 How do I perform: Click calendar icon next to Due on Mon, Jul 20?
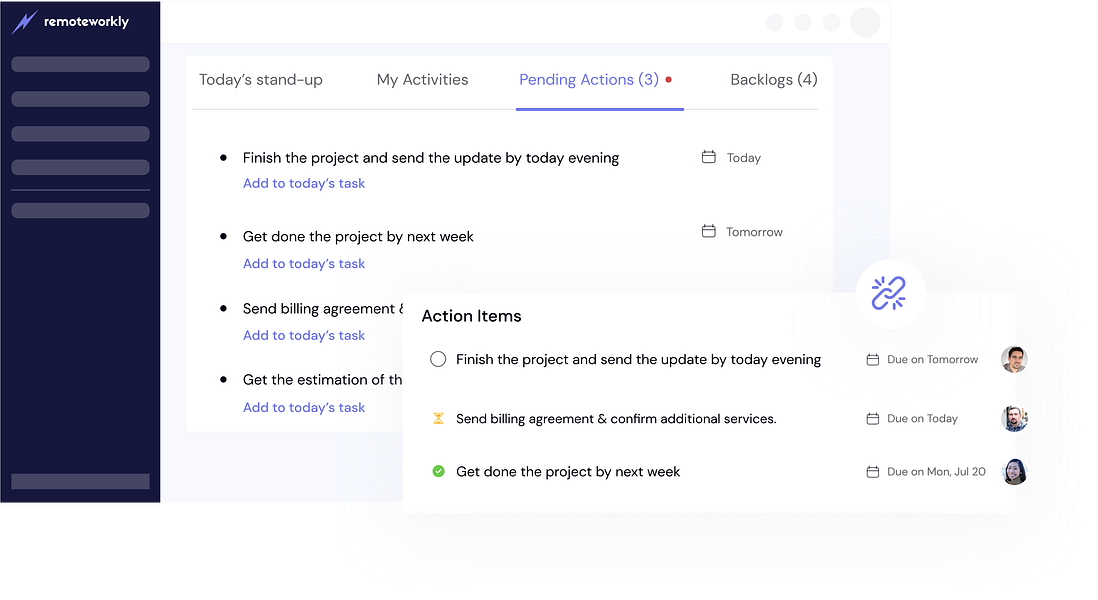872,471
